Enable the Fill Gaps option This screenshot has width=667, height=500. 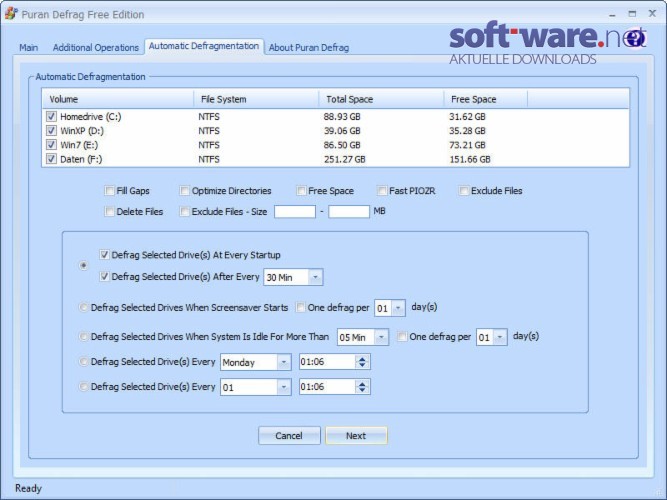click(x=109, y=191)
